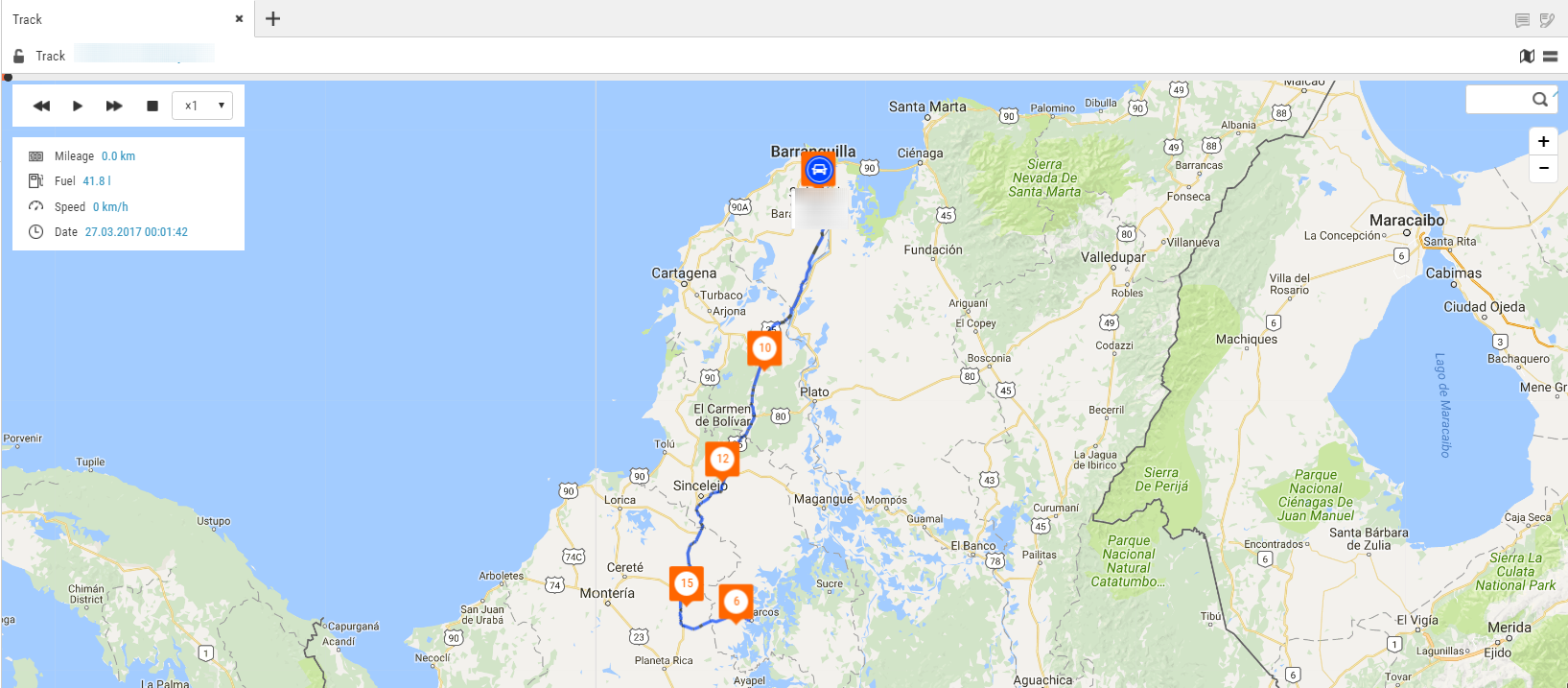Open the x1 playback speed dropdown
The height and width of the screenshot is (688, 1568).
tap(202, 106)
